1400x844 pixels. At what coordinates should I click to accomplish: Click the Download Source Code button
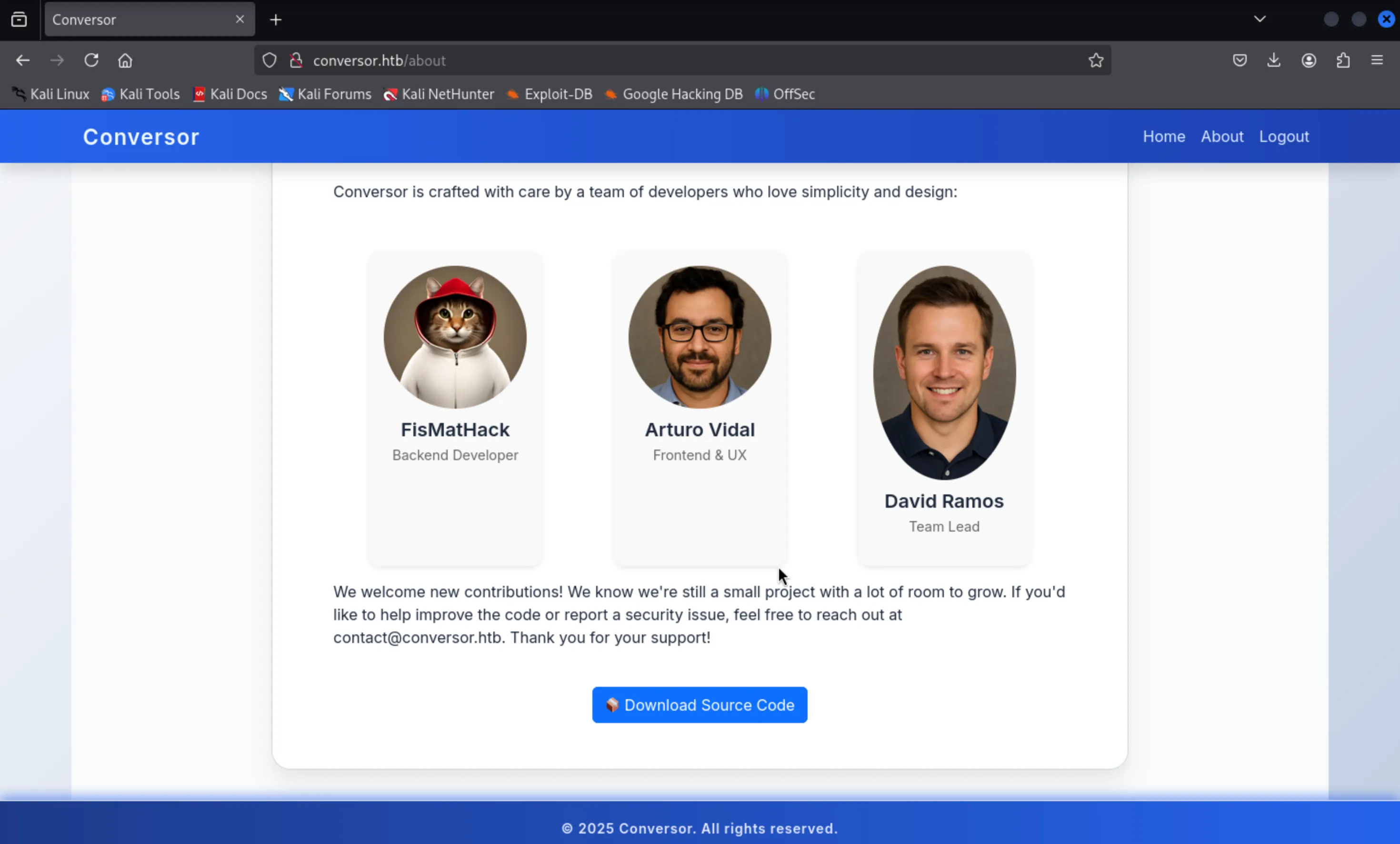700,705
